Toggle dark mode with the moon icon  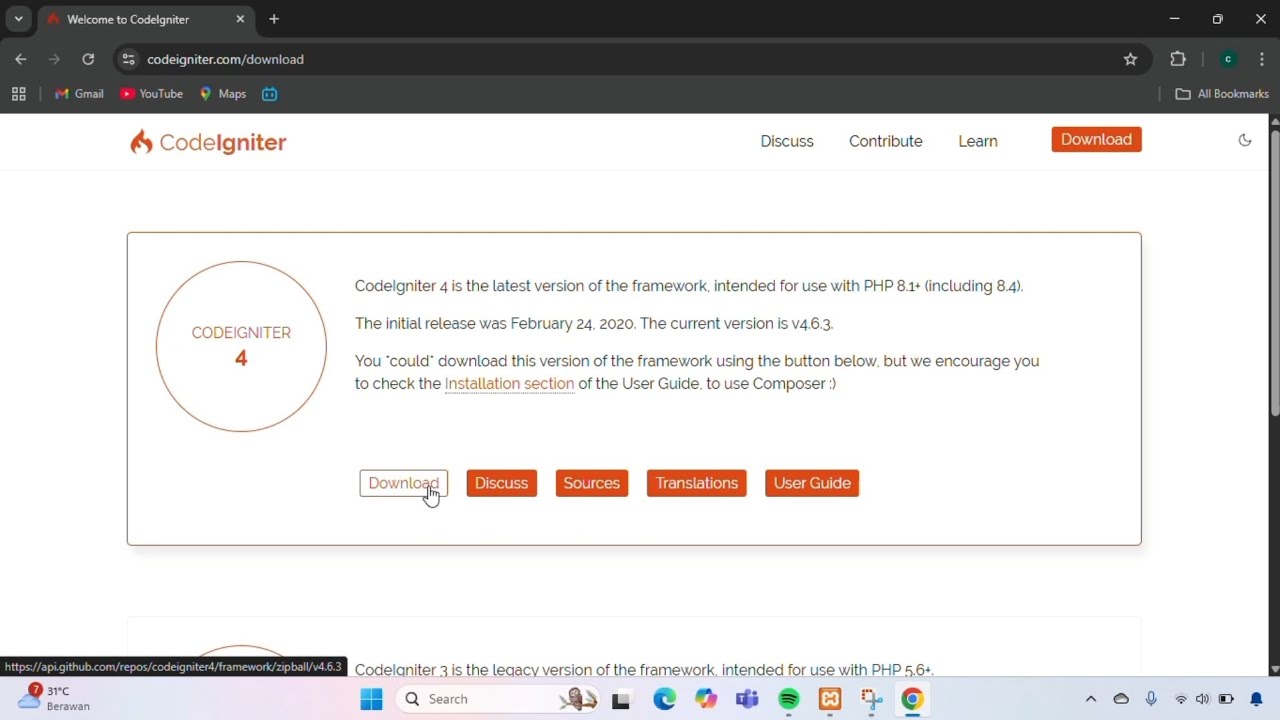point(1245,140)
